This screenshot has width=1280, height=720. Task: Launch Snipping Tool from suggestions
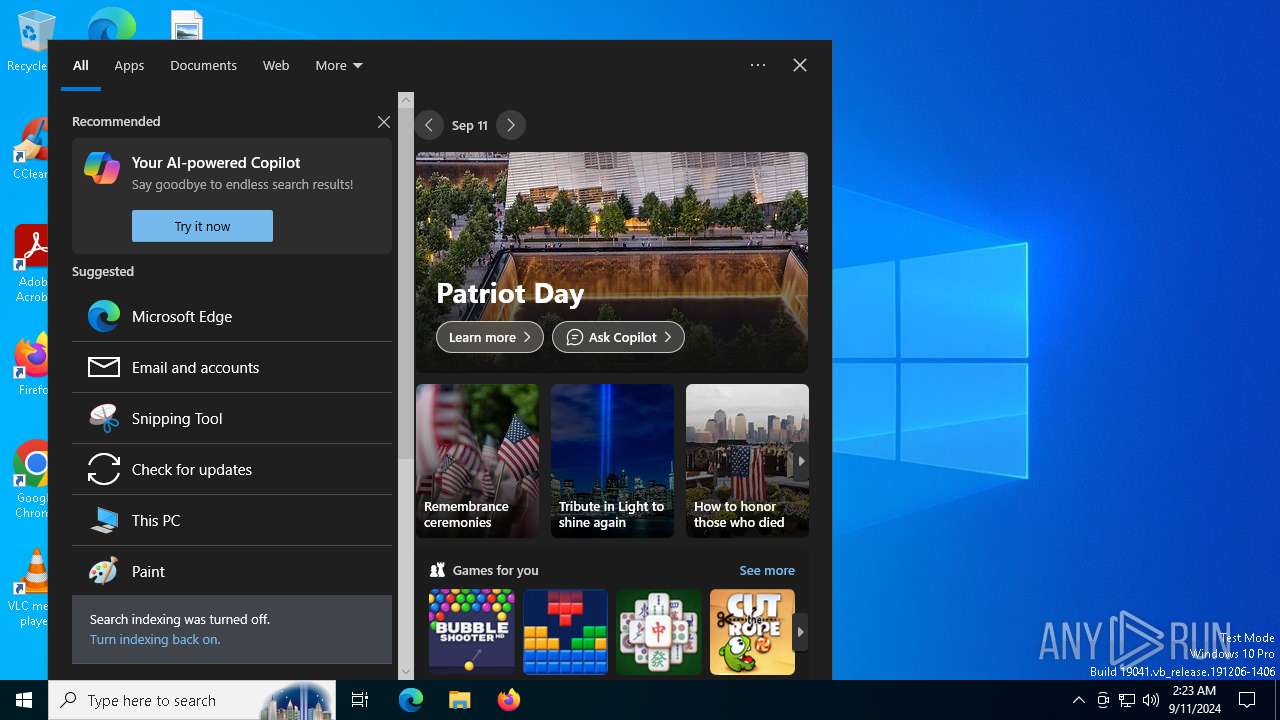[x=232, y=418]
